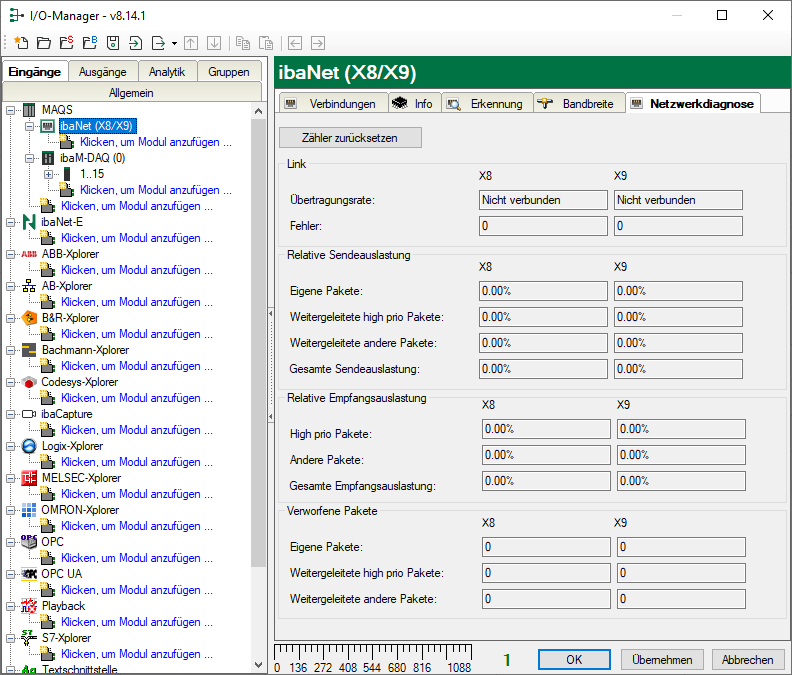
Task: Select the AB-Xplorer network icon
Action: pos(29,286)
